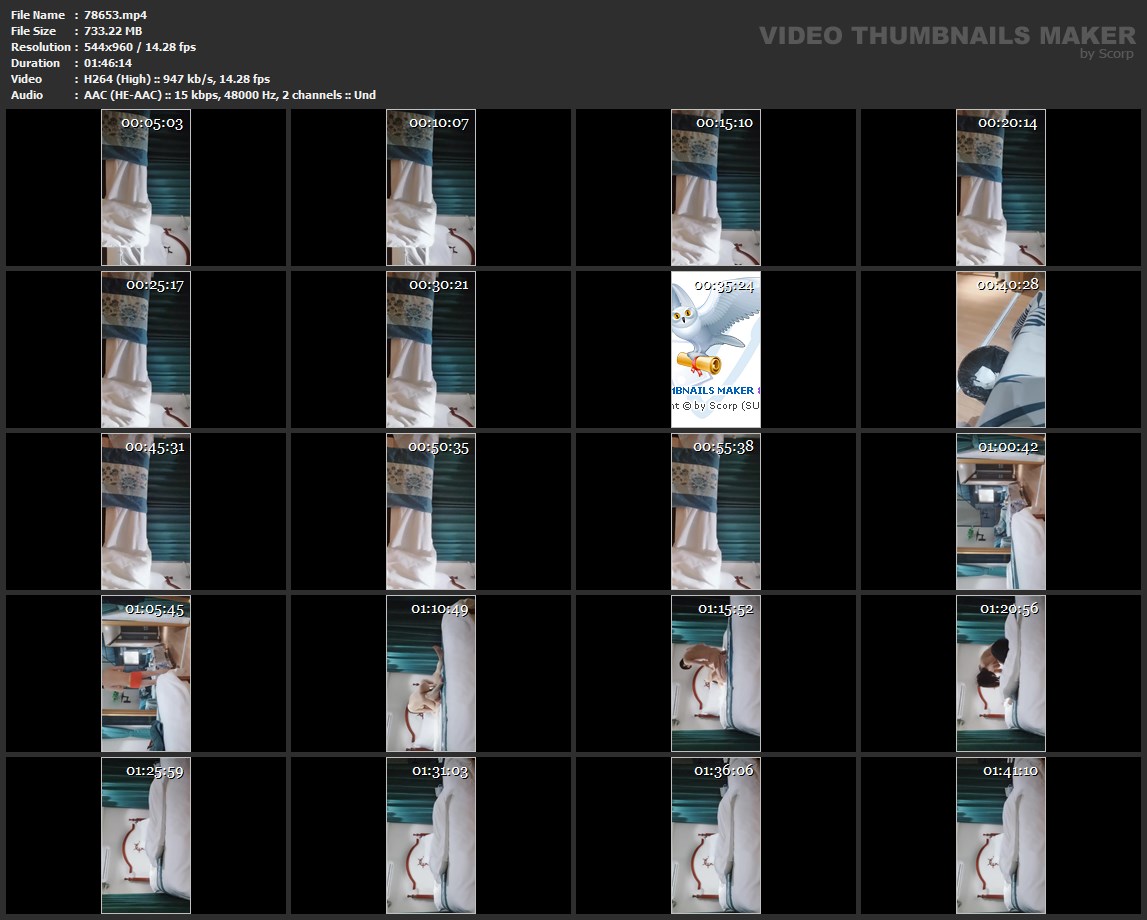Click the thumbnail marked 00:55:38
The image size is (1147, 920).
pyautogui.click(x=716, y=512)
